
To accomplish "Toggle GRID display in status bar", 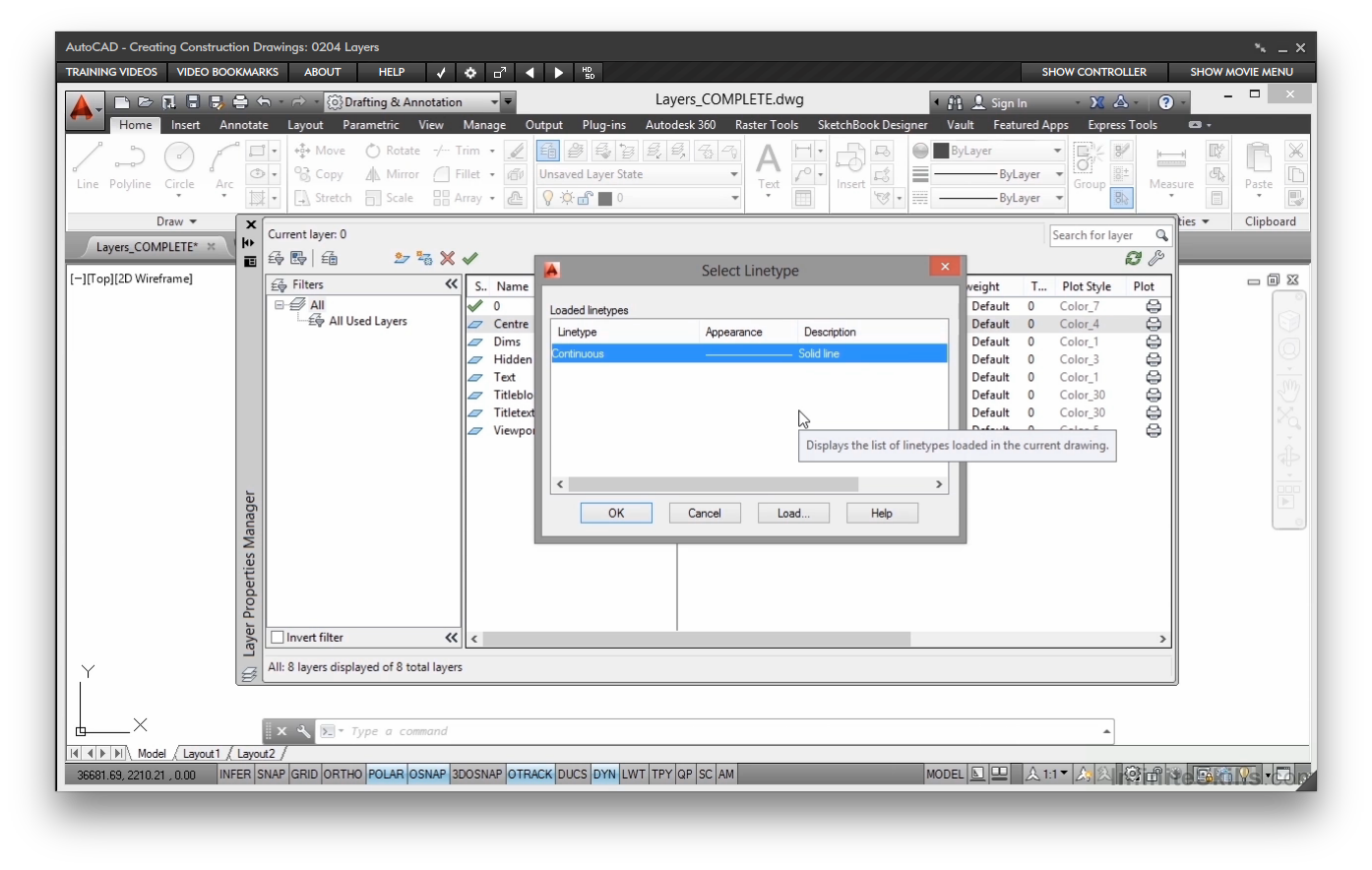I will (x=304, y=775).
